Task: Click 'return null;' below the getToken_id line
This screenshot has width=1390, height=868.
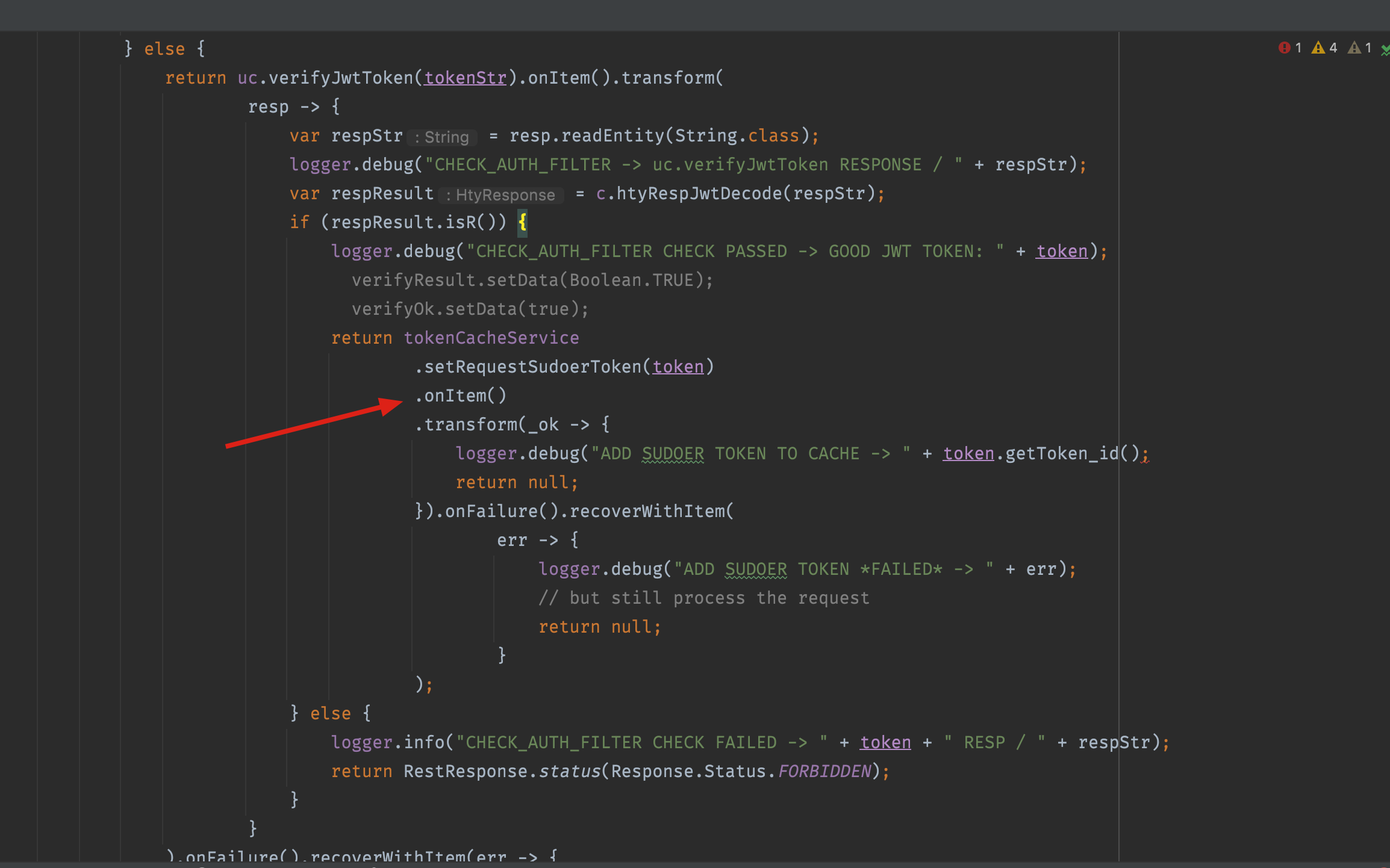Action: 517,483
